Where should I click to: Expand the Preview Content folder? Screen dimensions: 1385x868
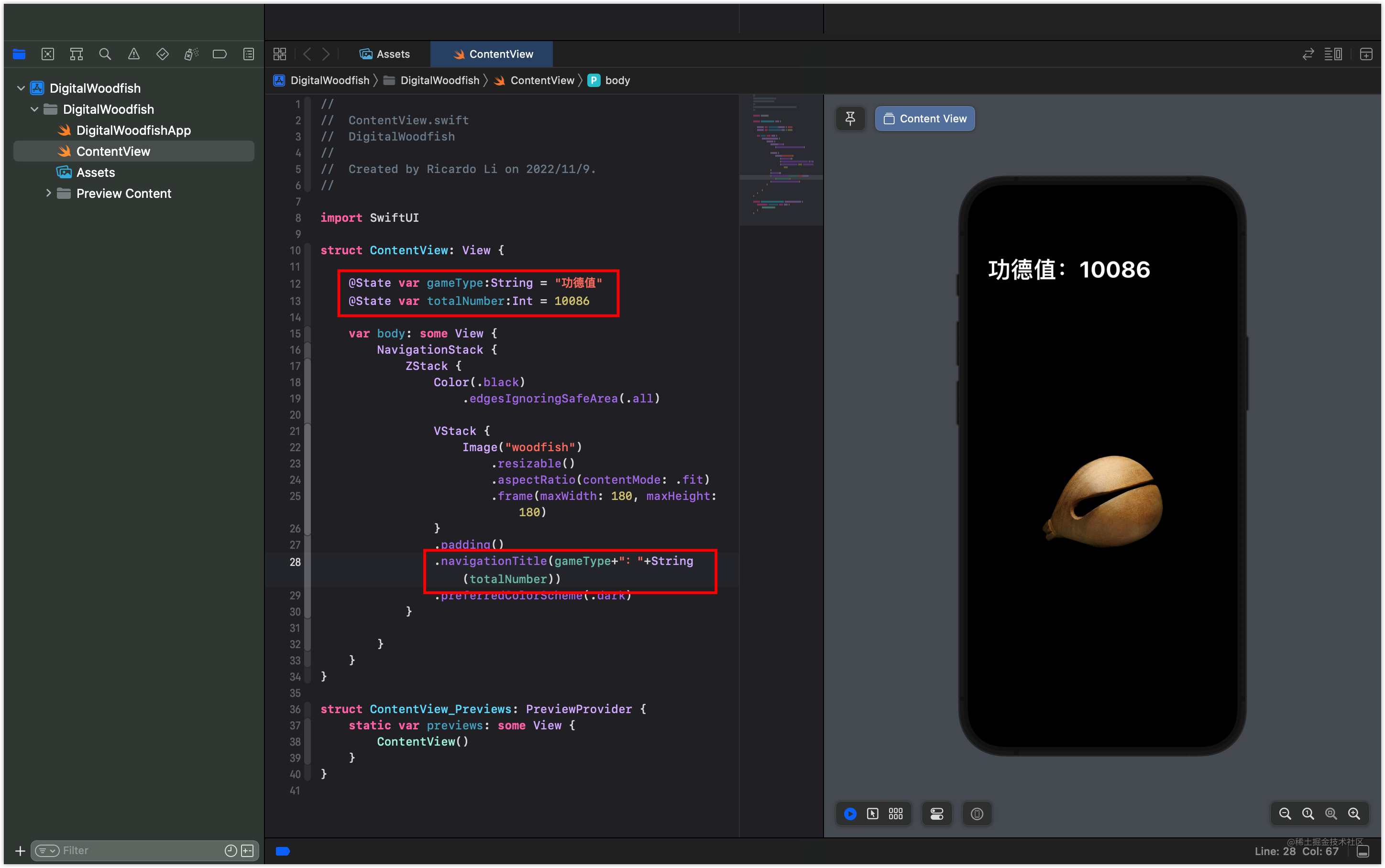click(48, 193)
